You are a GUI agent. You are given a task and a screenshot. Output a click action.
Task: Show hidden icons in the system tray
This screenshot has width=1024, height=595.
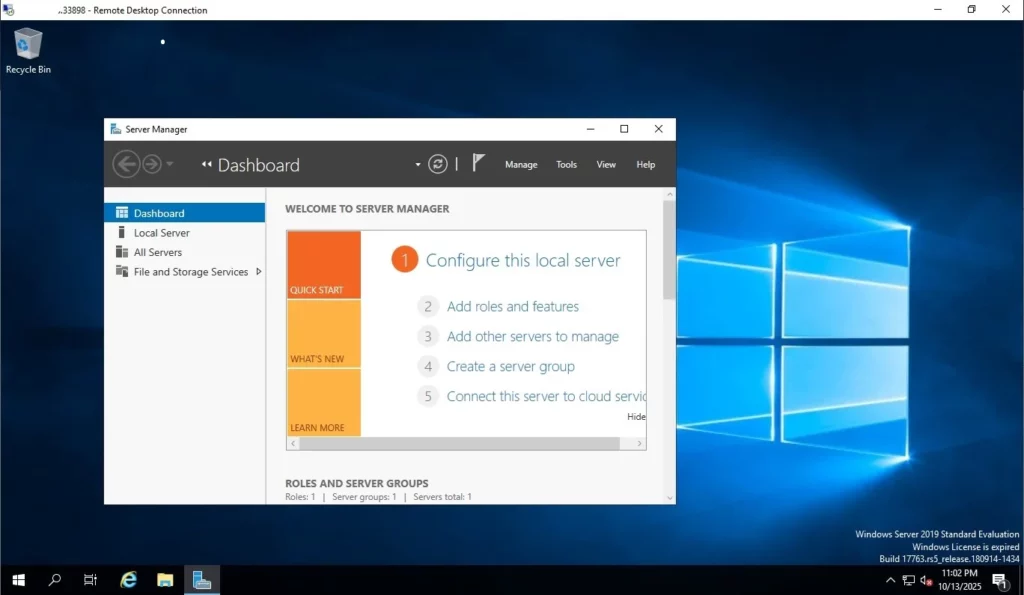click(890, 580)
